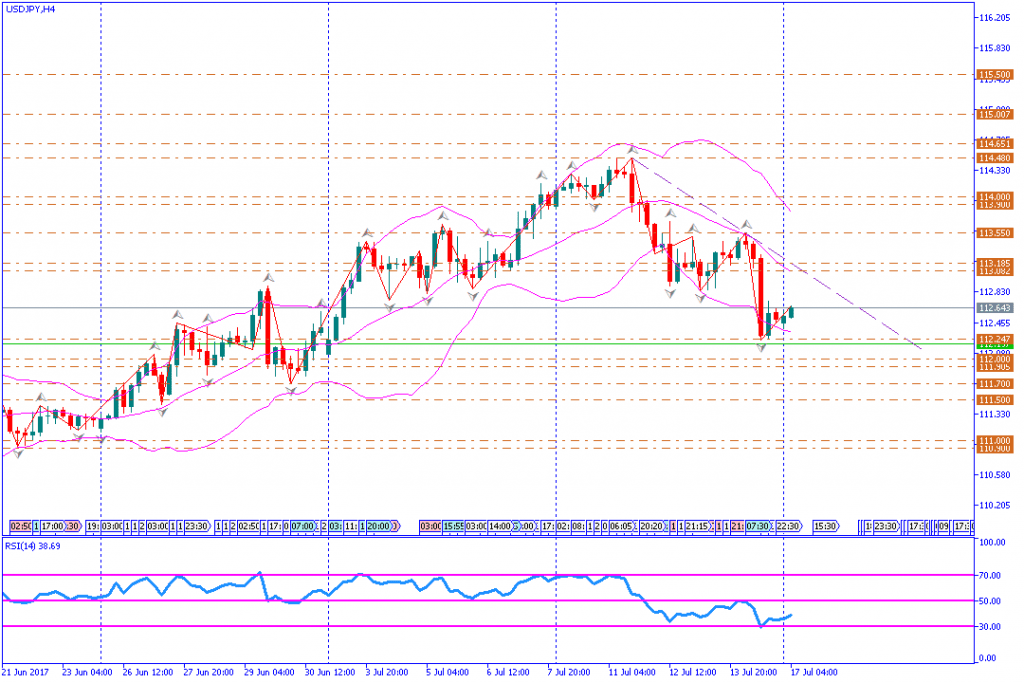
Task: Open the cyan 07:00 news event marker
Action: 302,526
